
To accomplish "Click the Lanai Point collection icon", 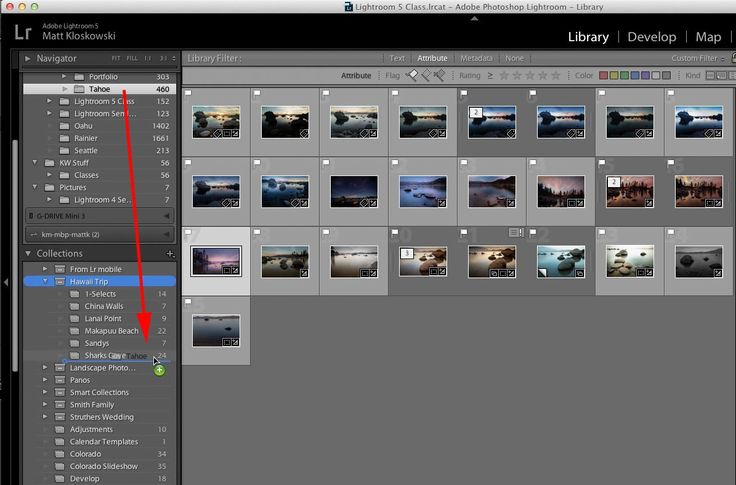I will (x=75, y=318).
